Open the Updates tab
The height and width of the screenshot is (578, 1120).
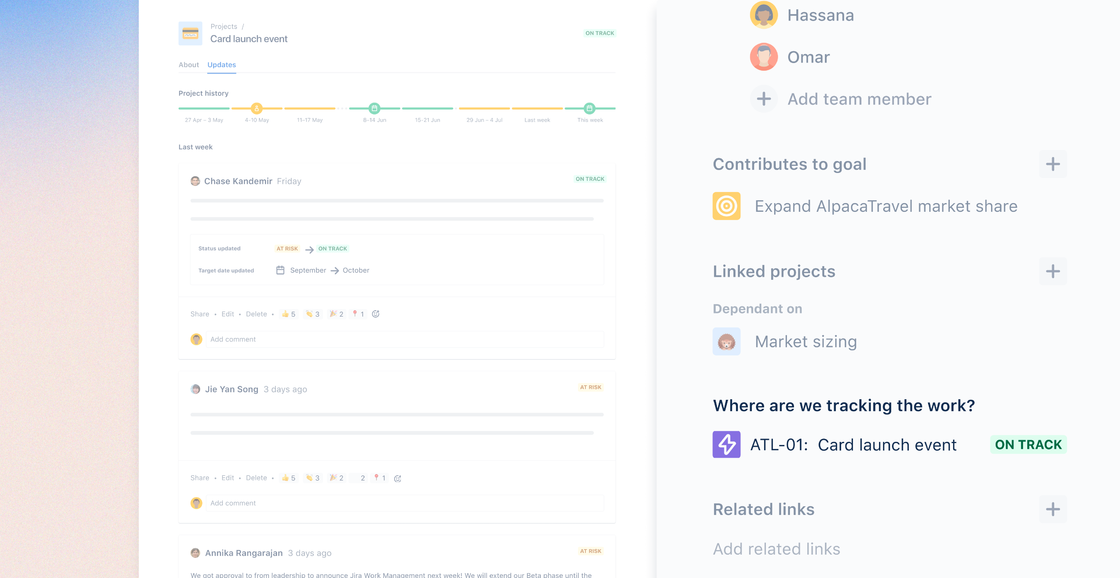click(x=221, y=64)
